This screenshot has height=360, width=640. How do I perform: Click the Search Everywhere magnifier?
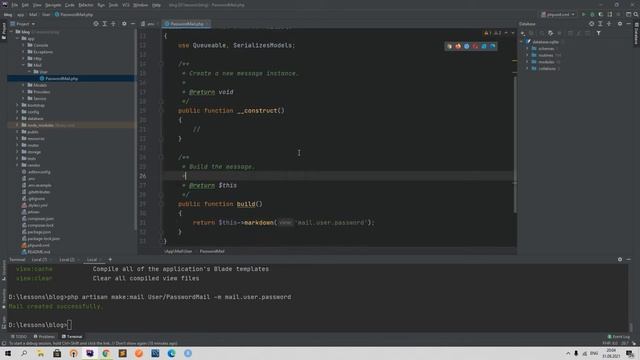pos(636,14)
